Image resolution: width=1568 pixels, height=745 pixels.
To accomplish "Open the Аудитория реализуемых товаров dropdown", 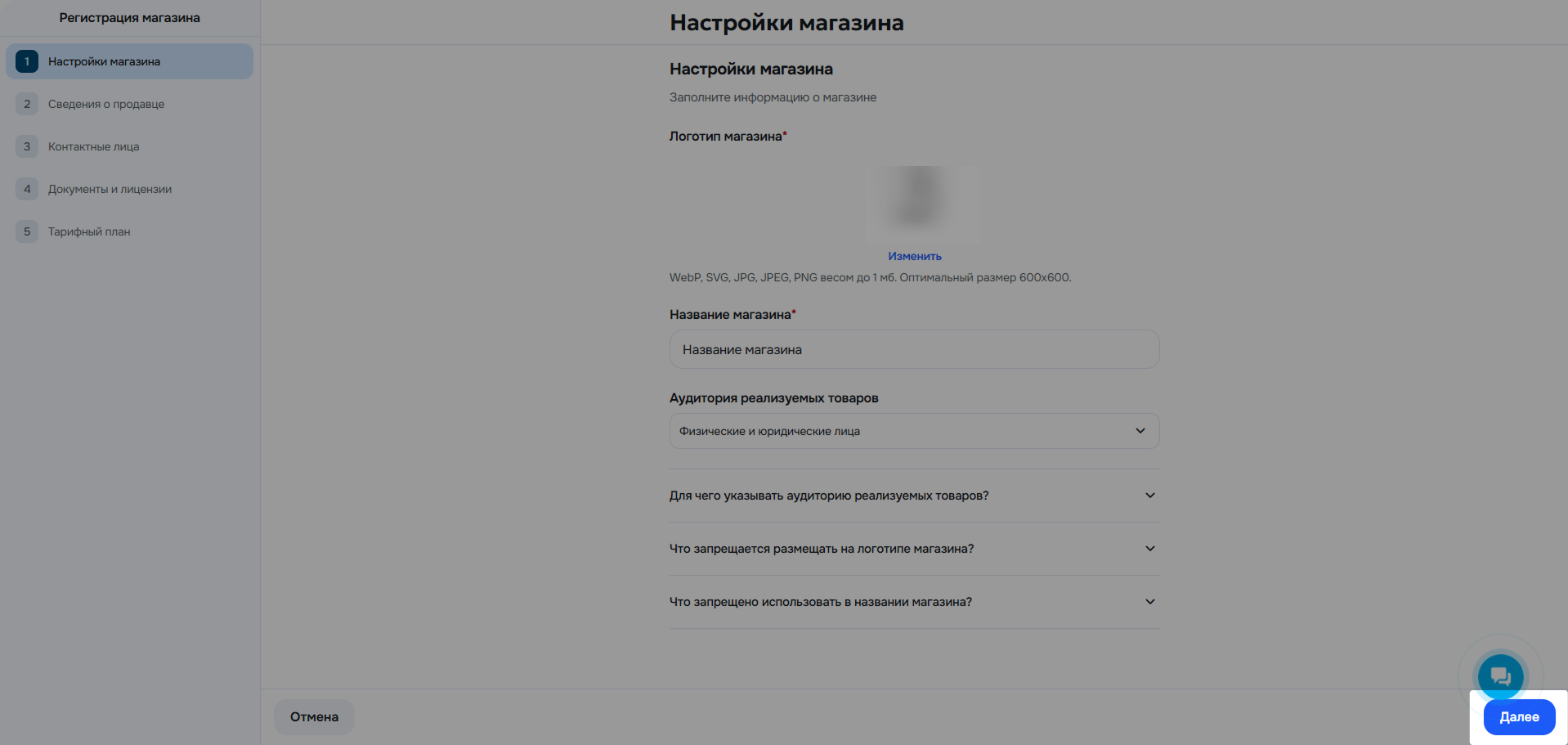I will point(913,431).
